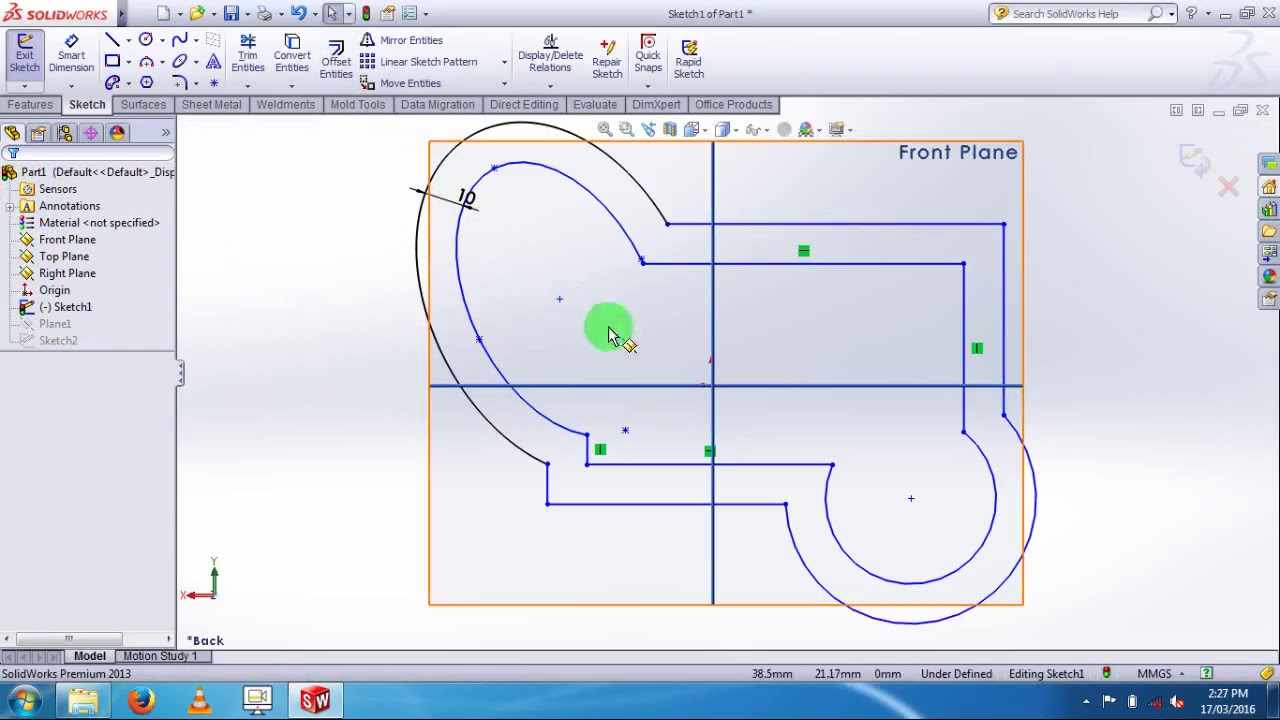Switch to the Sheet Metal tab

pos(211,104)
